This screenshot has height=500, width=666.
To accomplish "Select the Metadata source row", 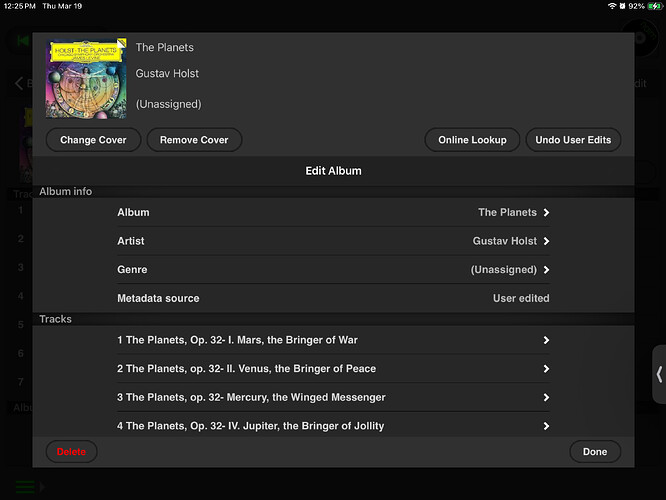I will [333, 298].
